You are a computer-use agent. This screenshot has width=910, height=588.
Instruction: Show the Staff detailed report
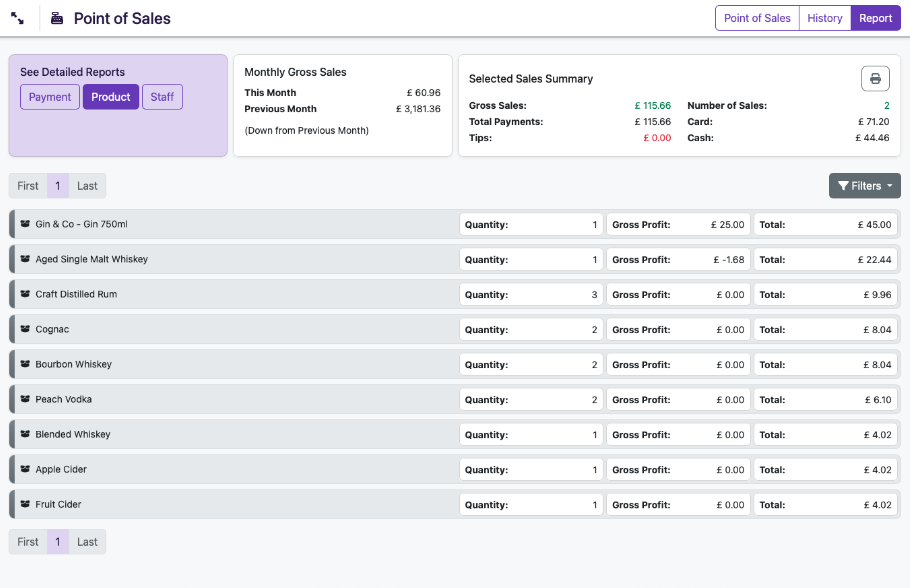click(162, 97)
